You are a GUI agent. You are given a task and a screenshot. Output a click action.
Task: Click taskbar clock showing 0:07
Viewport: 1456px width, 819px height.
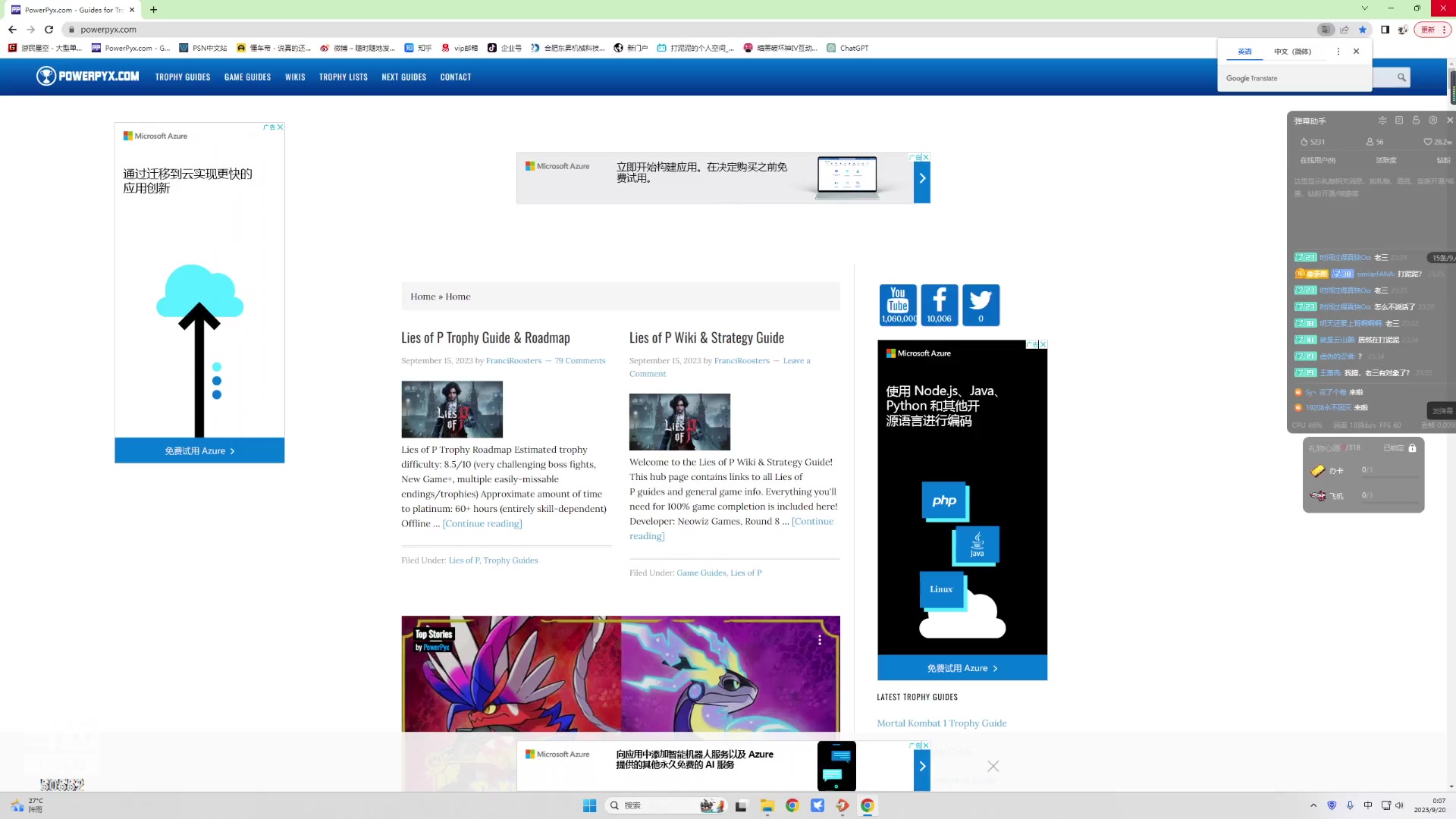tap(1429, 805)
